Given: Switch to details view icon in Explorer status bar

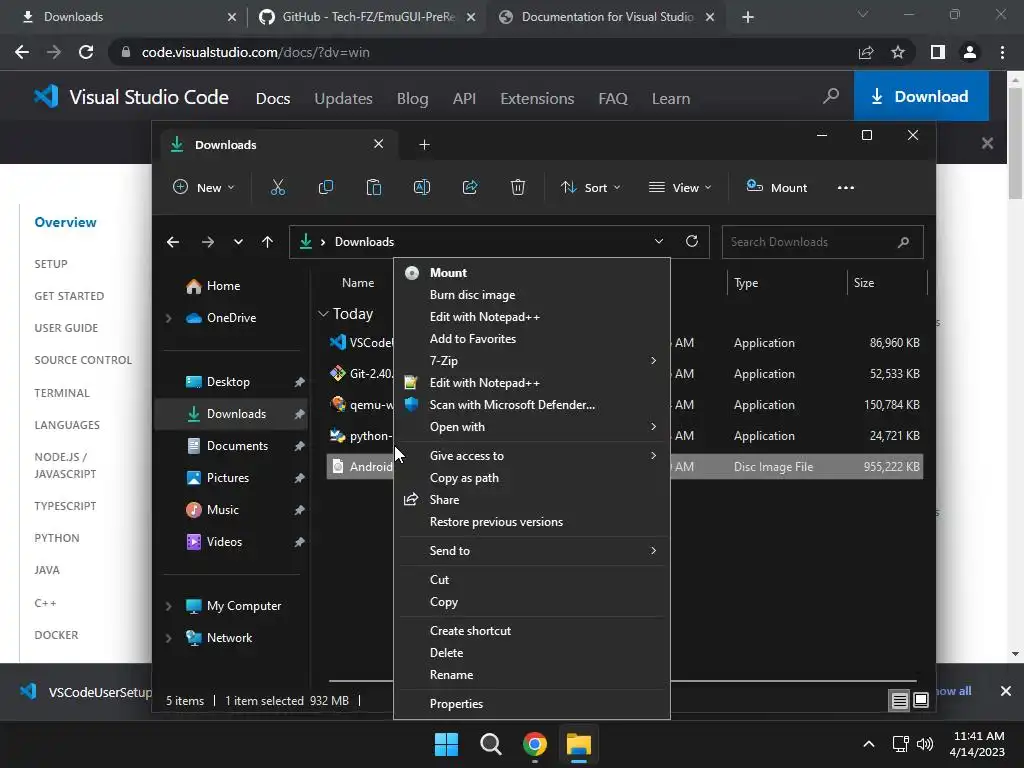Looking at the screenshot, I should click(899, 701).
